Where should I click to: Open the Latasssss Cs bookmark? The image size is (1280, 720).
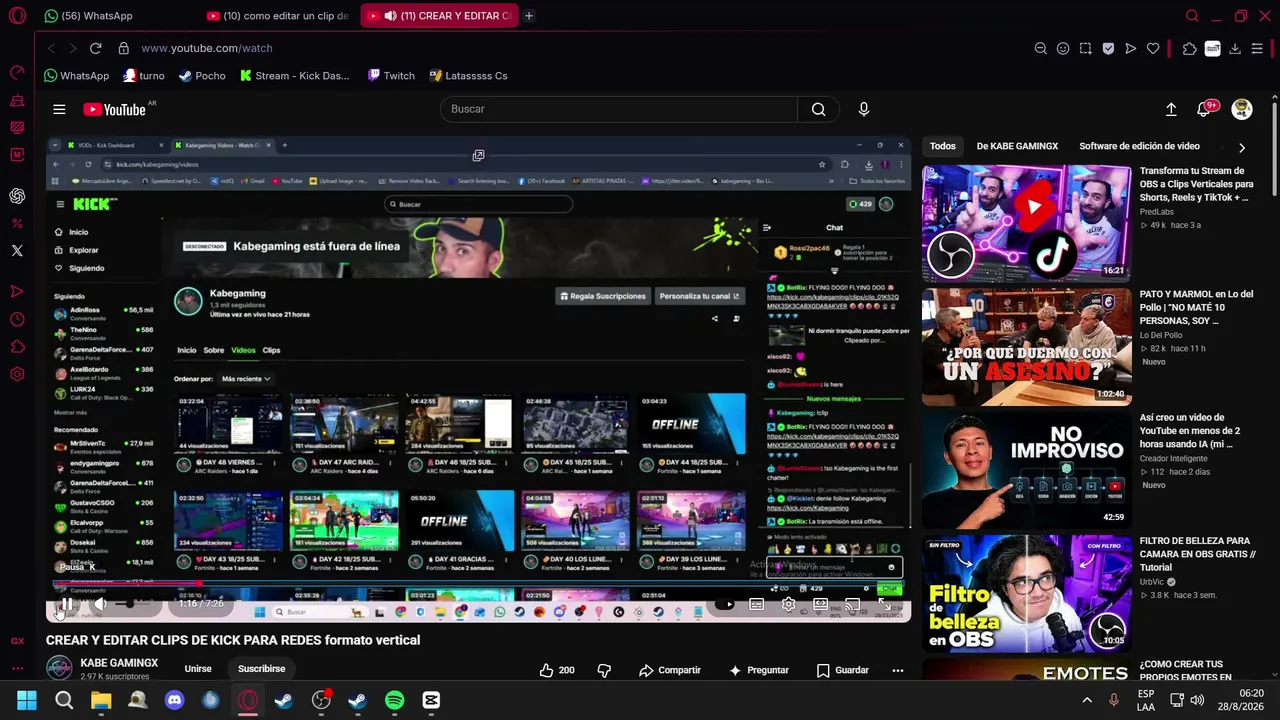468,76
